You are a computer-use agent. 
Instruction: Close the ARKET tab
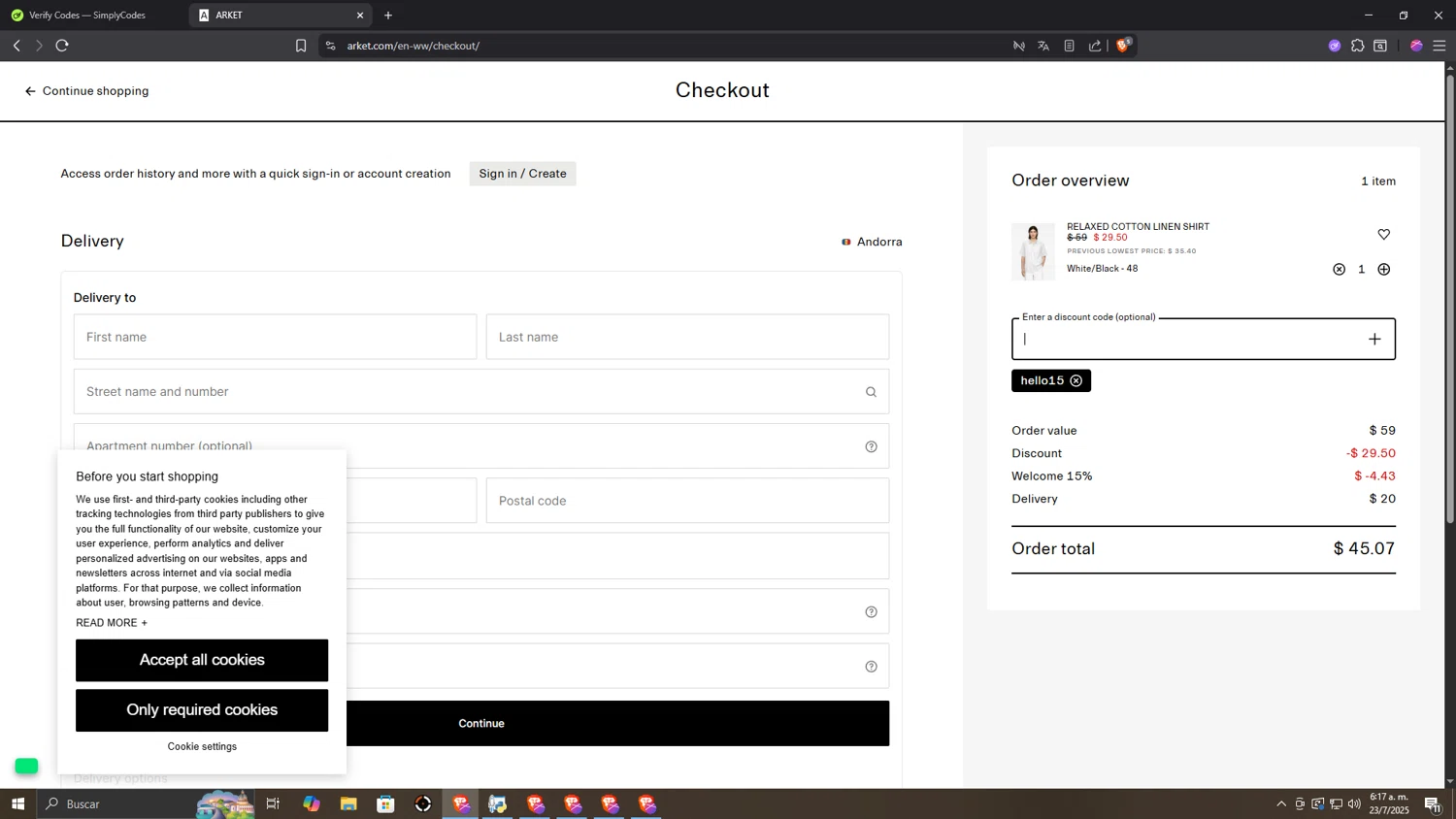click(360, 16)
